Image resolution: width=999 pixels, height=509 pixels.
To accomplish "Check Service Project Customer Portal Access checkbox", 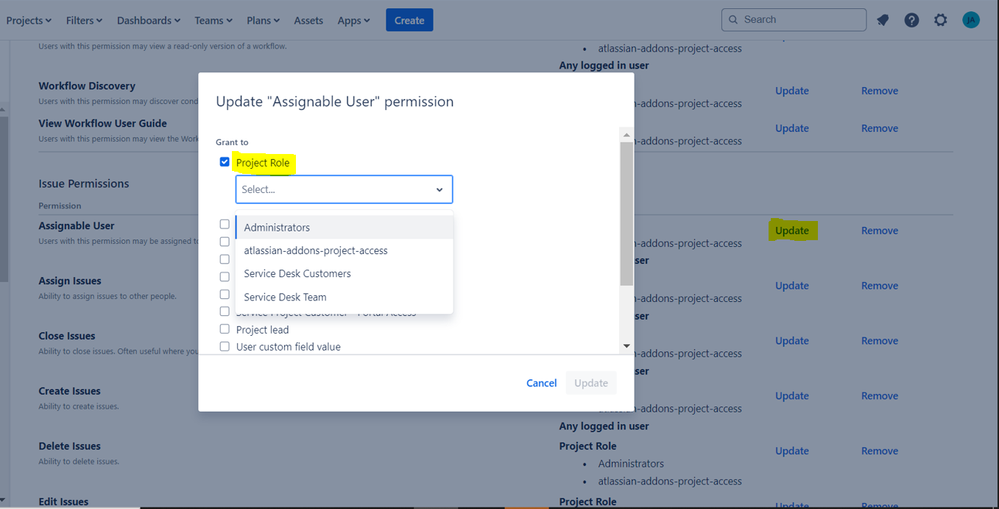I will click(x=224, y=312).
